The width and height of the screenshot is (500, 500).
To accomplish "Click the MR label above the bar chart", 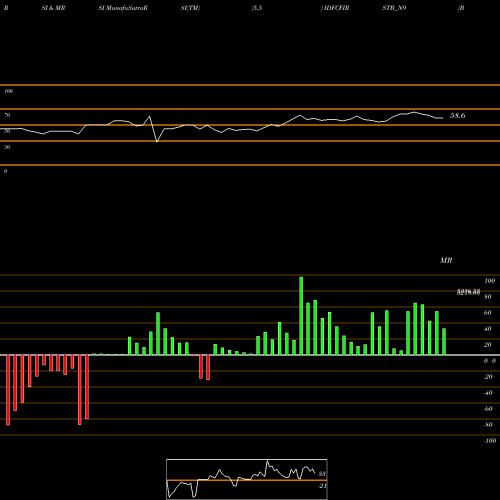I will click(x=446, y=260).
